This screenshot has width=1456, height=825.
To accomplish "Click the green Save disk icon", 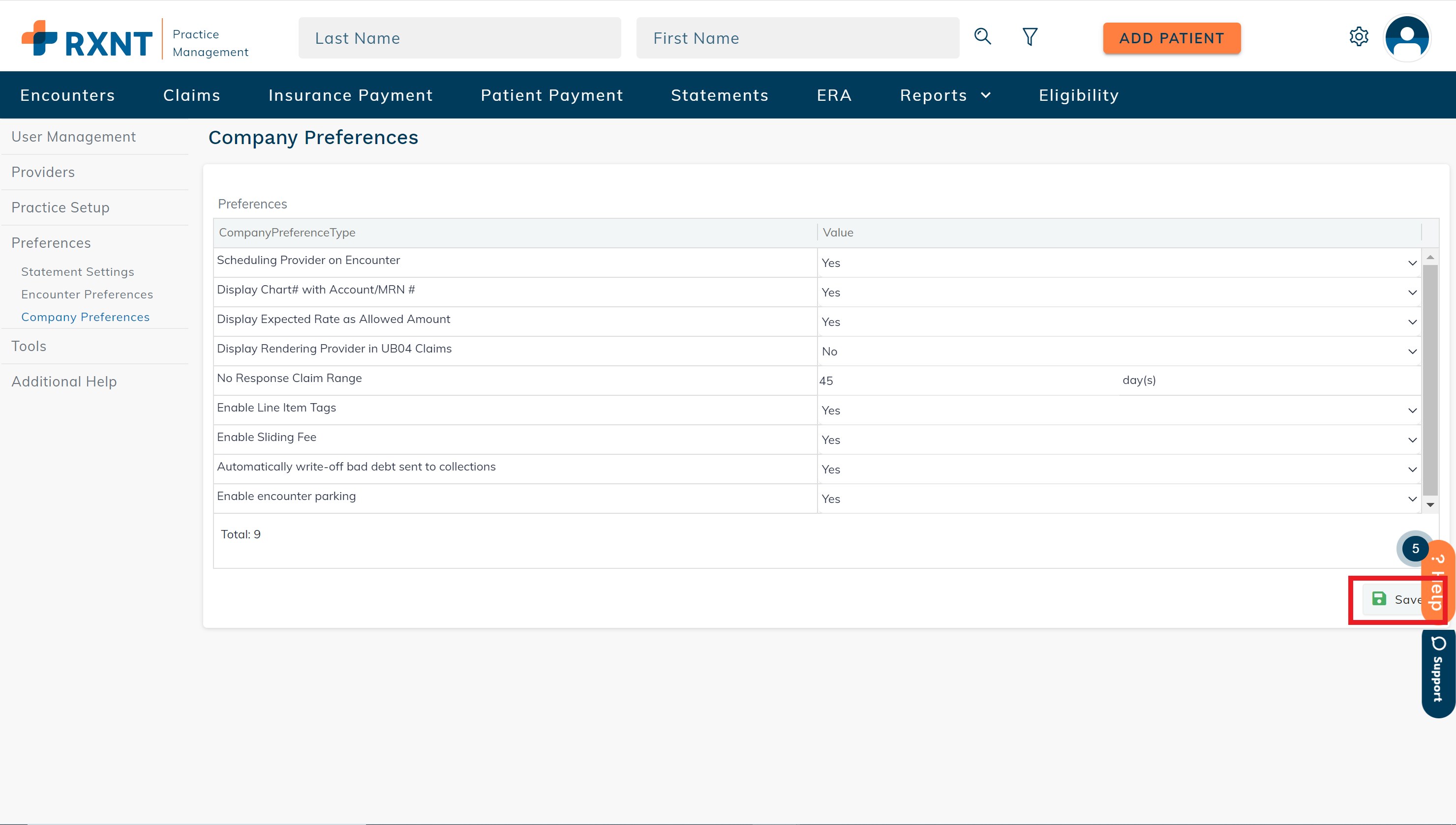I will [1379, 599].
